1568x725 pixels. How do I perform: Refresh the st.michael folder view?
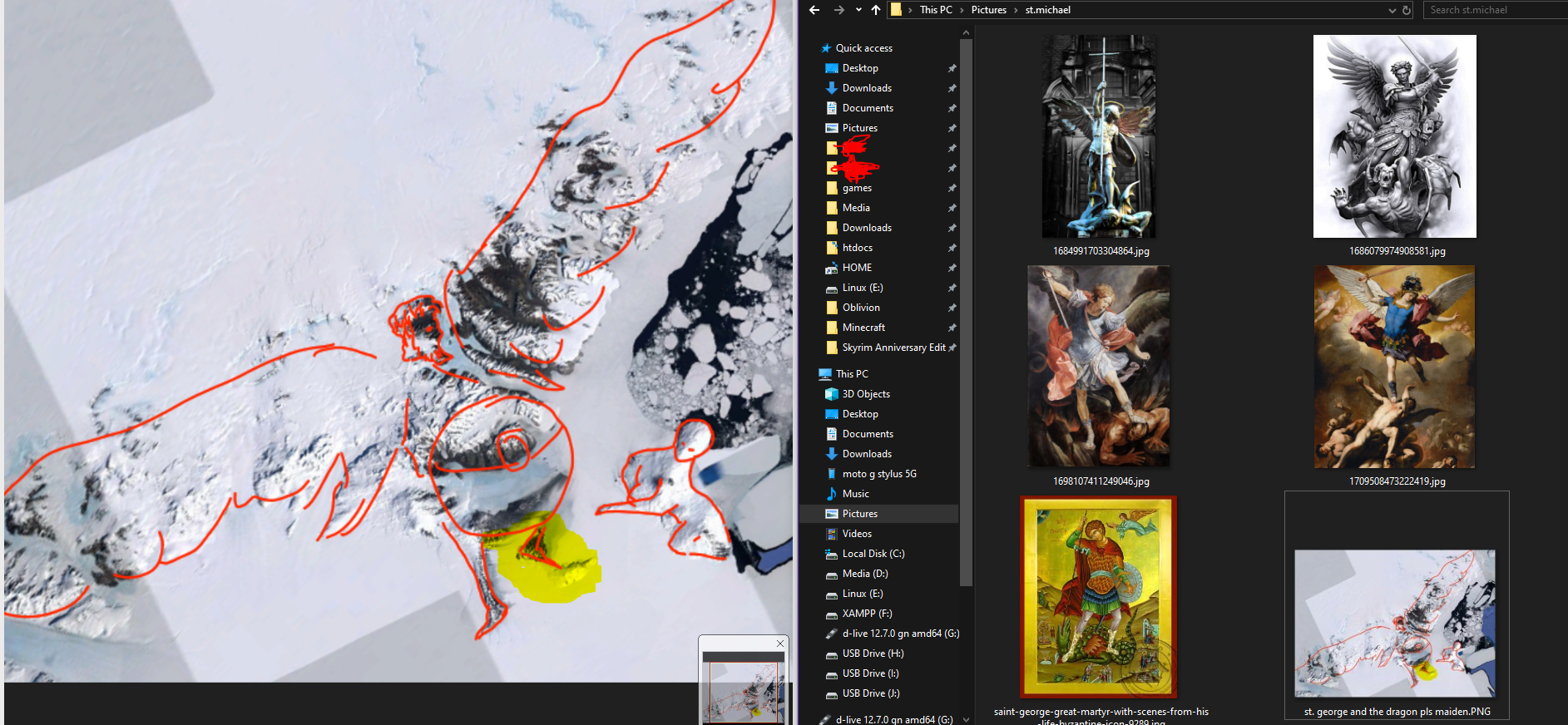tap(1407, 10)
